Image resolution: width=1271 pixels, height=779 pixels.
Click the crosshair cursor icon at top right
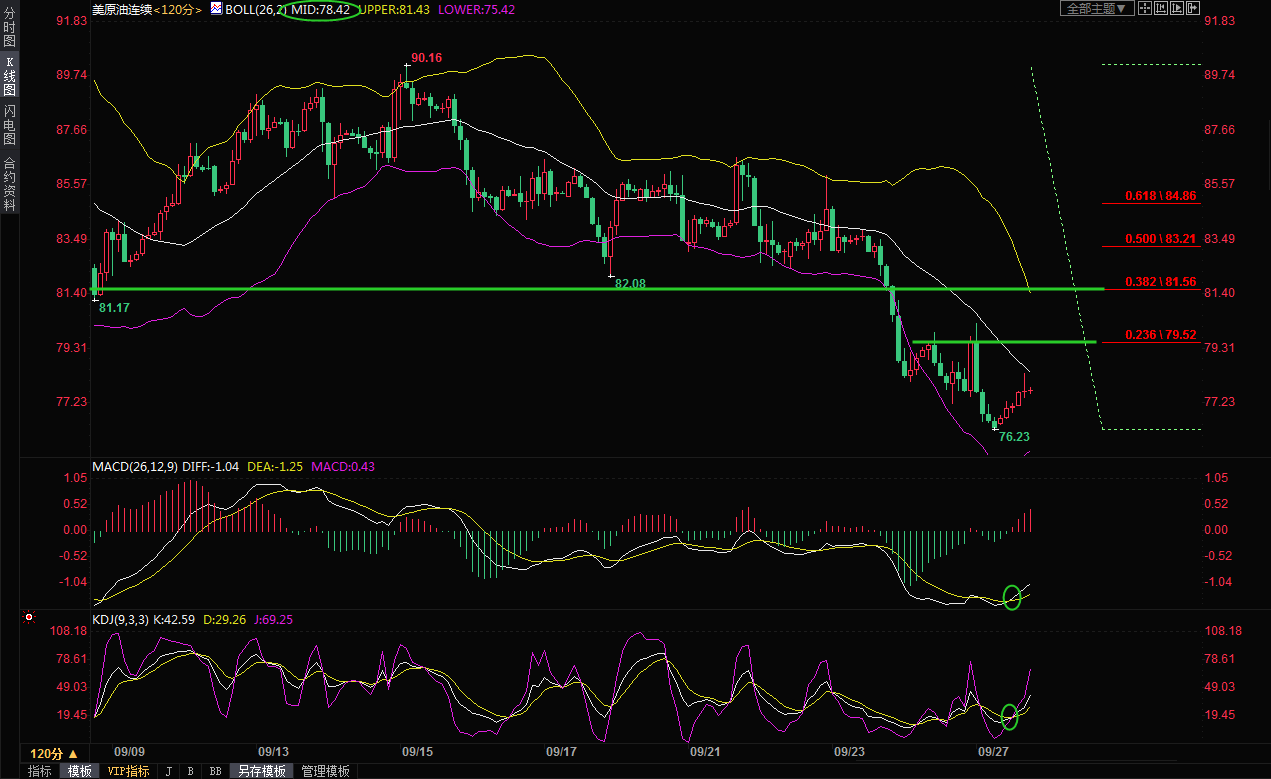click(x=1143, y=8)
